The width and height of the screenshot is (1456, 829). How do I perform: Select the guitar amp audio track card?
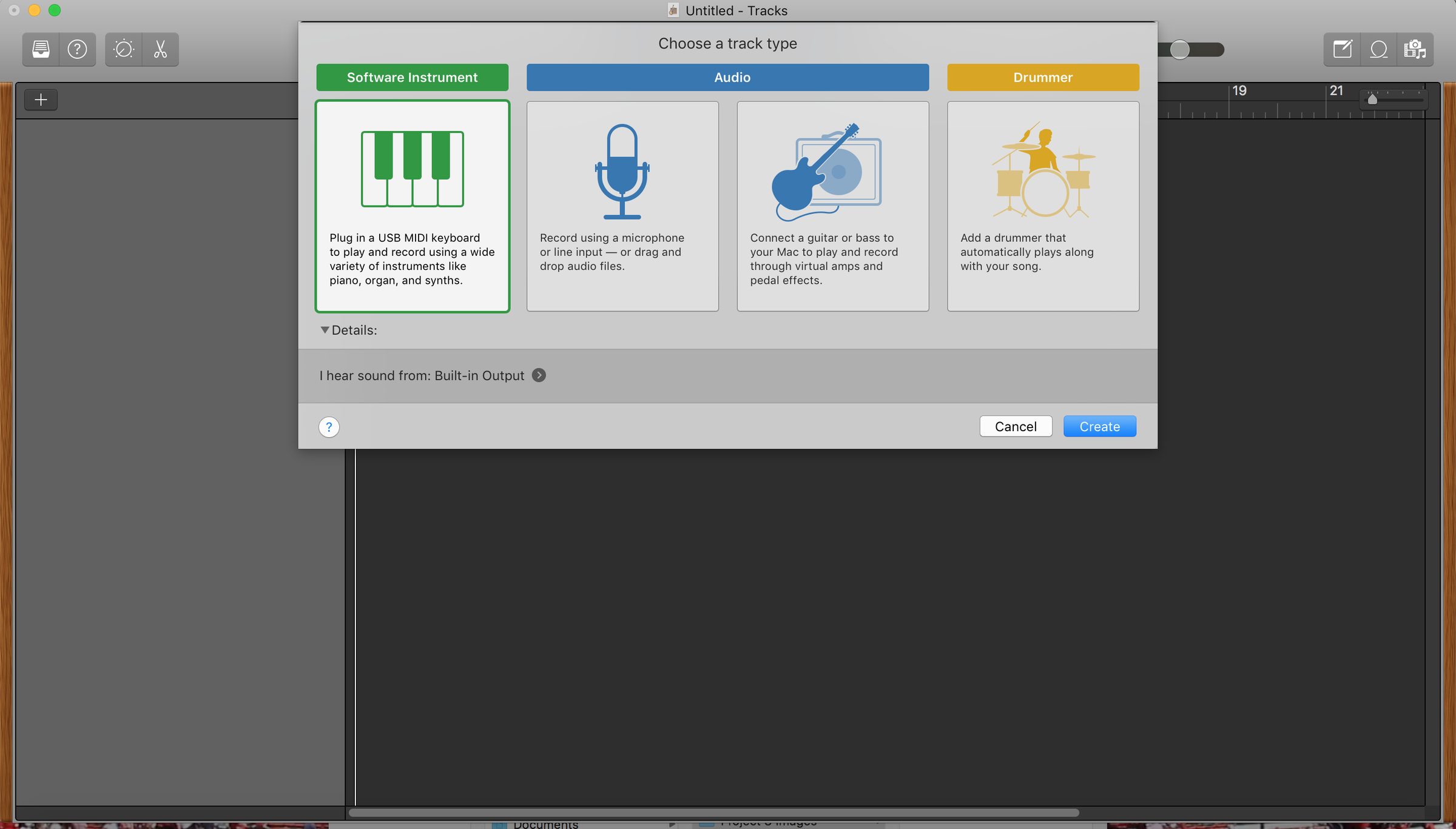tap(833, 206)
